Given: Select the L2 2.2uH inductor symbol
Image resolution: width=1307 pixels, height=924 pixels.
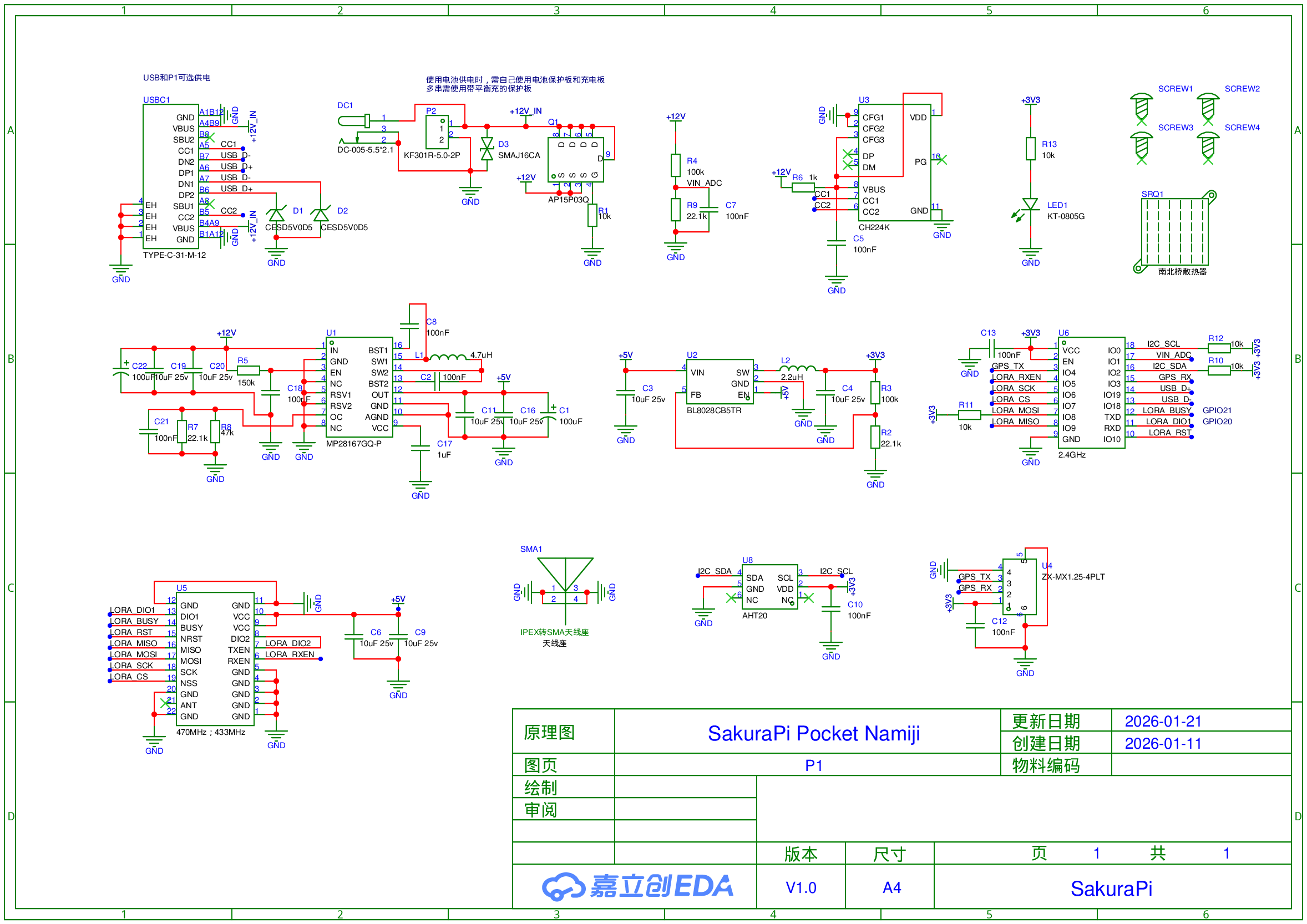Looking at the screenshot, I should pos(797,369).
